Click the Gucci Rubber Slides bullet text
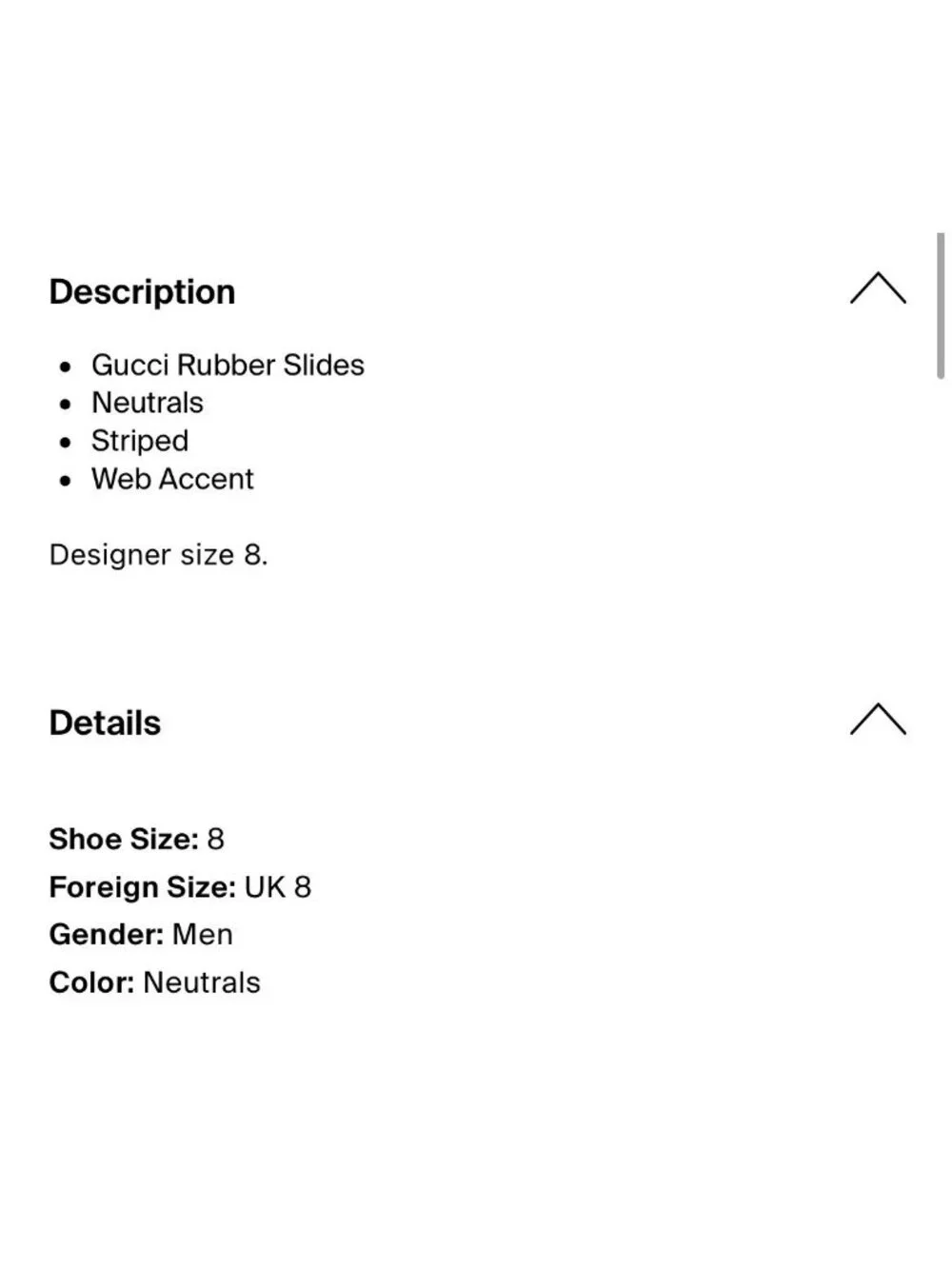Viewport: 952px width, 1269px height. click(228, 365)
